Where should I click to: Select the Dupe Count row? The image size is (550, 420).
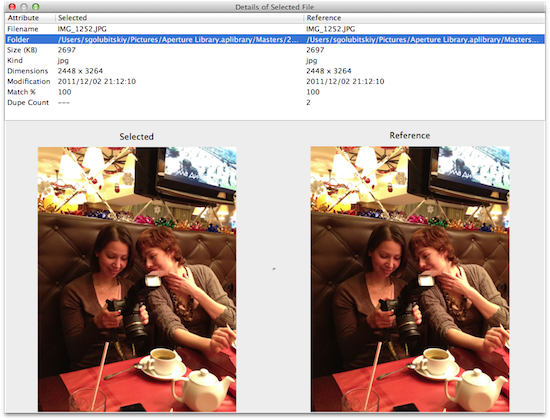pos(275,102)
